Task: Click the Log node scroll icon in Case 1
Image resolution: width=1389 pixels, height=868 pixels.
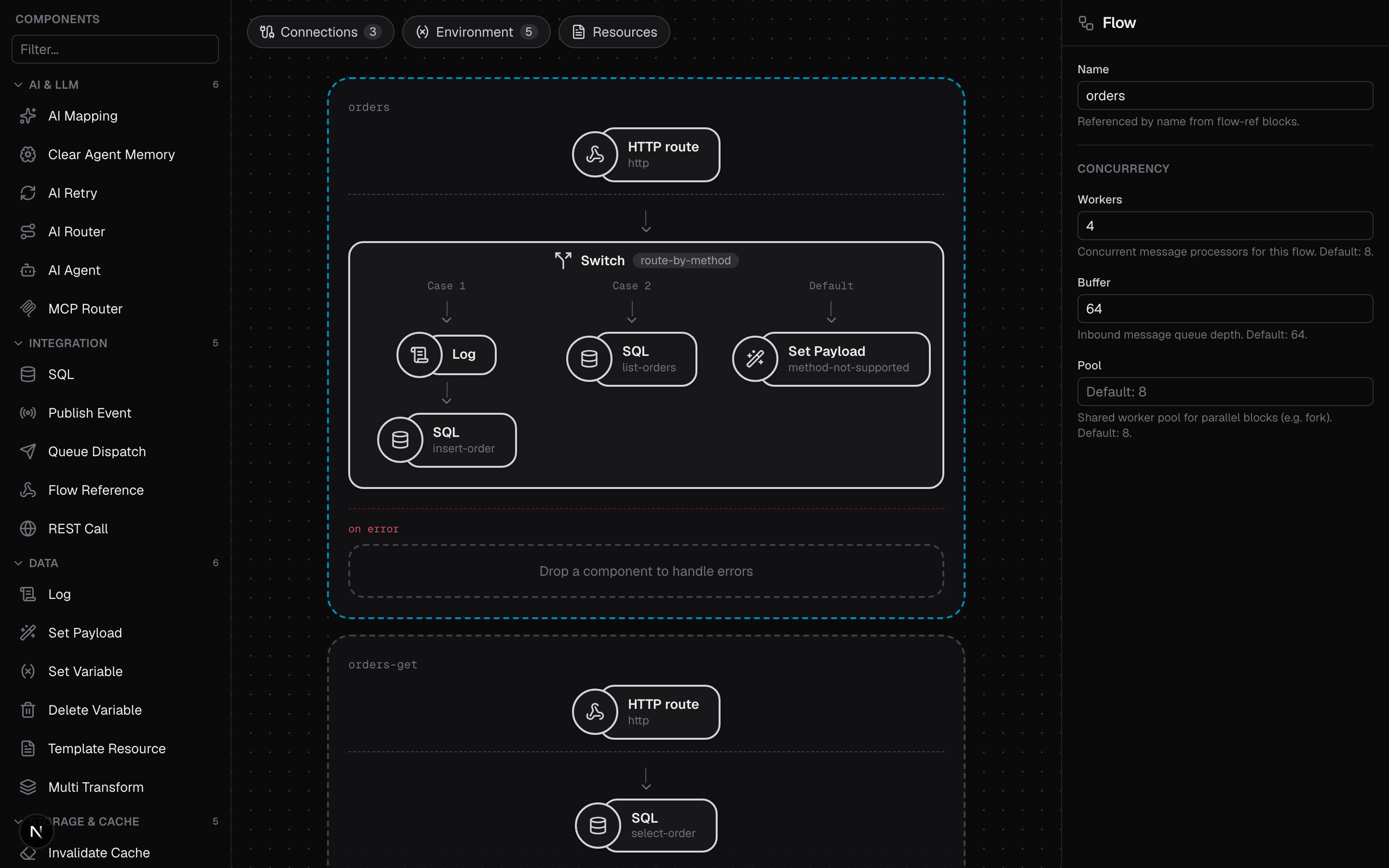Action: coord(419,355)
